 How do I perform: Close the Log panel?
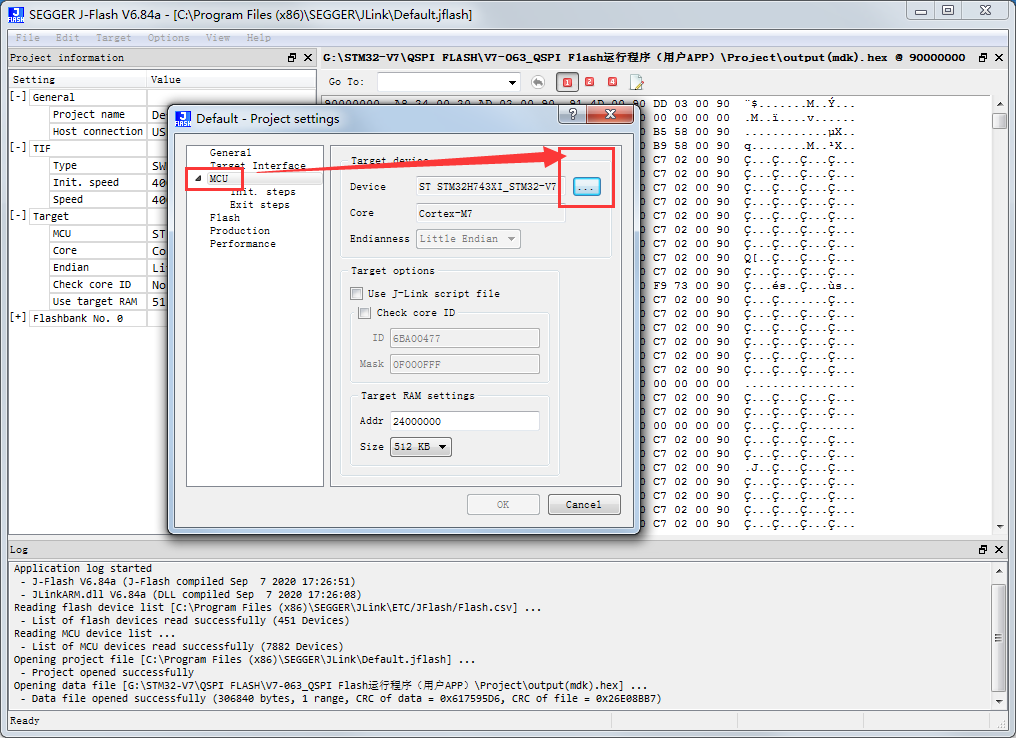(999, 549)
